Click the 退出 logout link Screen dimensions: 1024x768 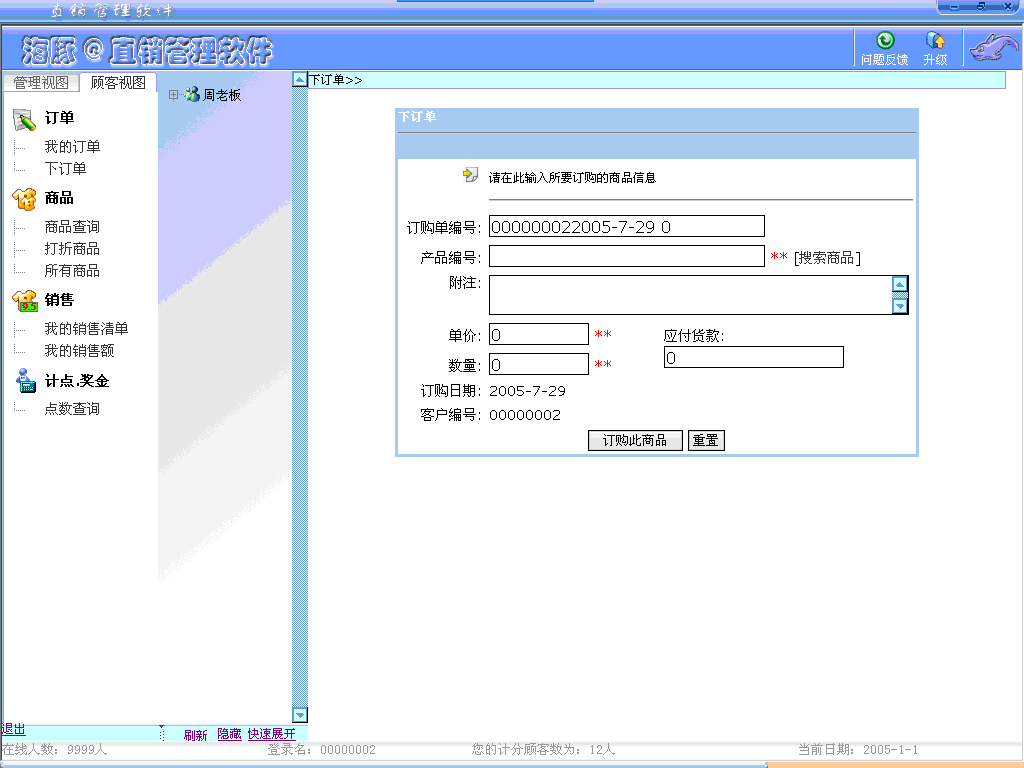[x=13, y=729]
